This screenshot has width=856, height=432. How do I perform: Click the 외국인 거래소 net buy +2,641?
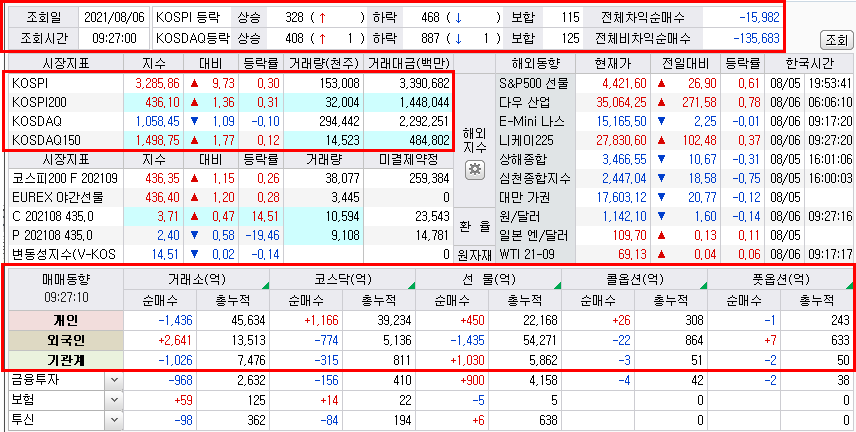[x=175, y=341]
